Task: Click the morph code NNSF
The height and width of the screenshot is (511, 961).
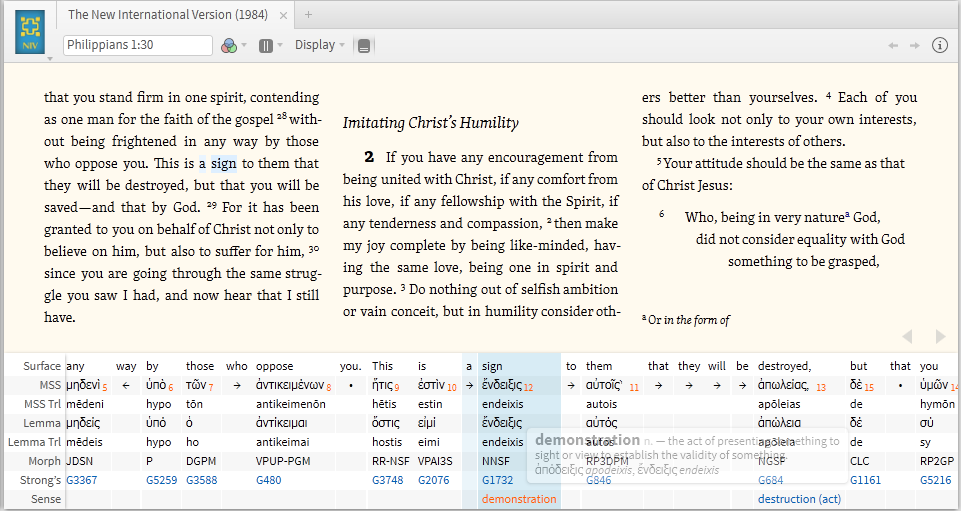Action: click(x=496, y=461)
